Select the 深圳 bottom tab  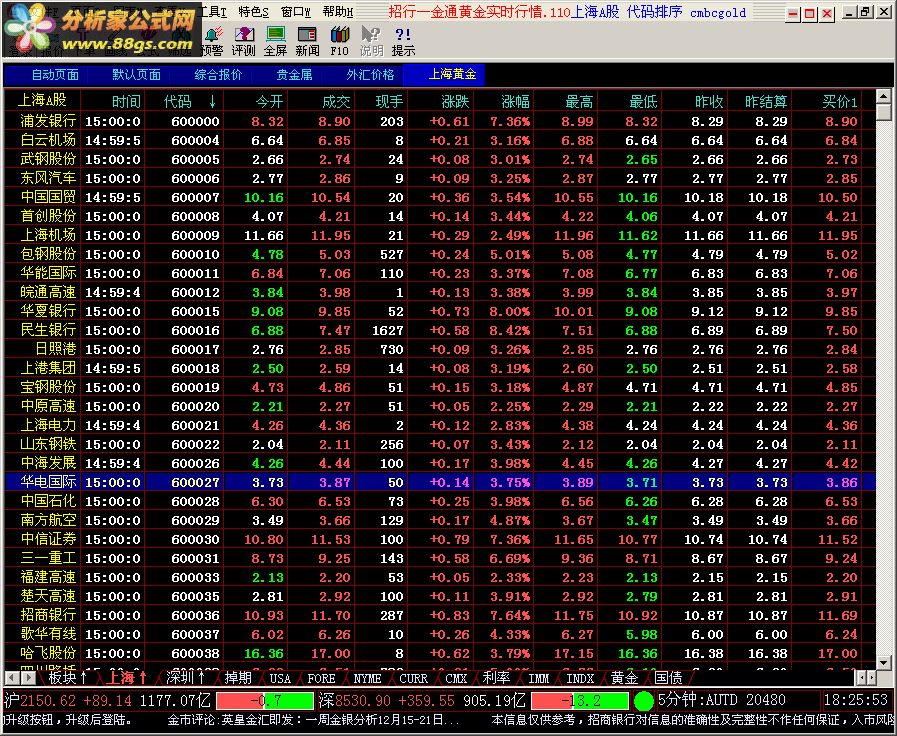click(x=185, y=678)
